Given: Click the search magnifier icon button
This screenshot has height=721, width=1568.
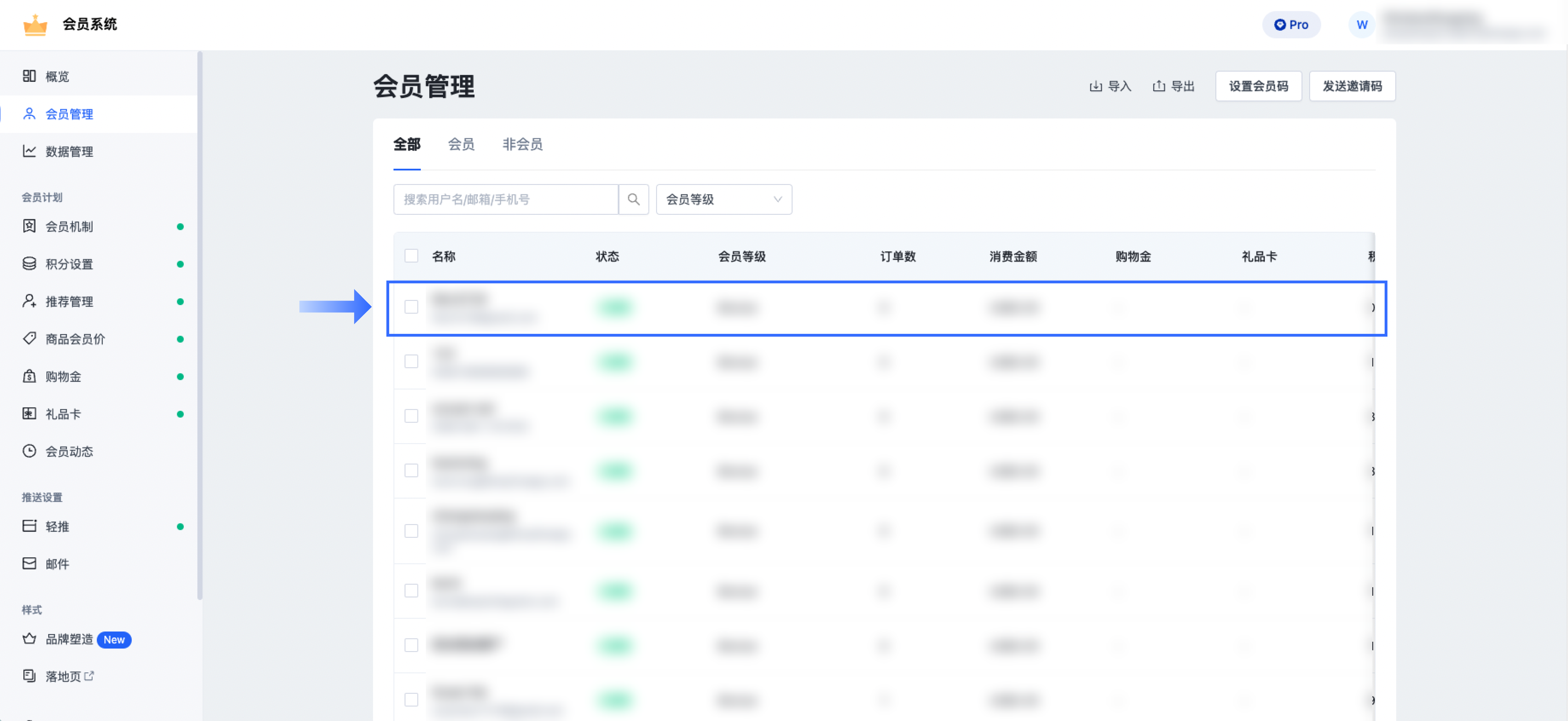Looking at the screenshot, I should tap(633, 200).
